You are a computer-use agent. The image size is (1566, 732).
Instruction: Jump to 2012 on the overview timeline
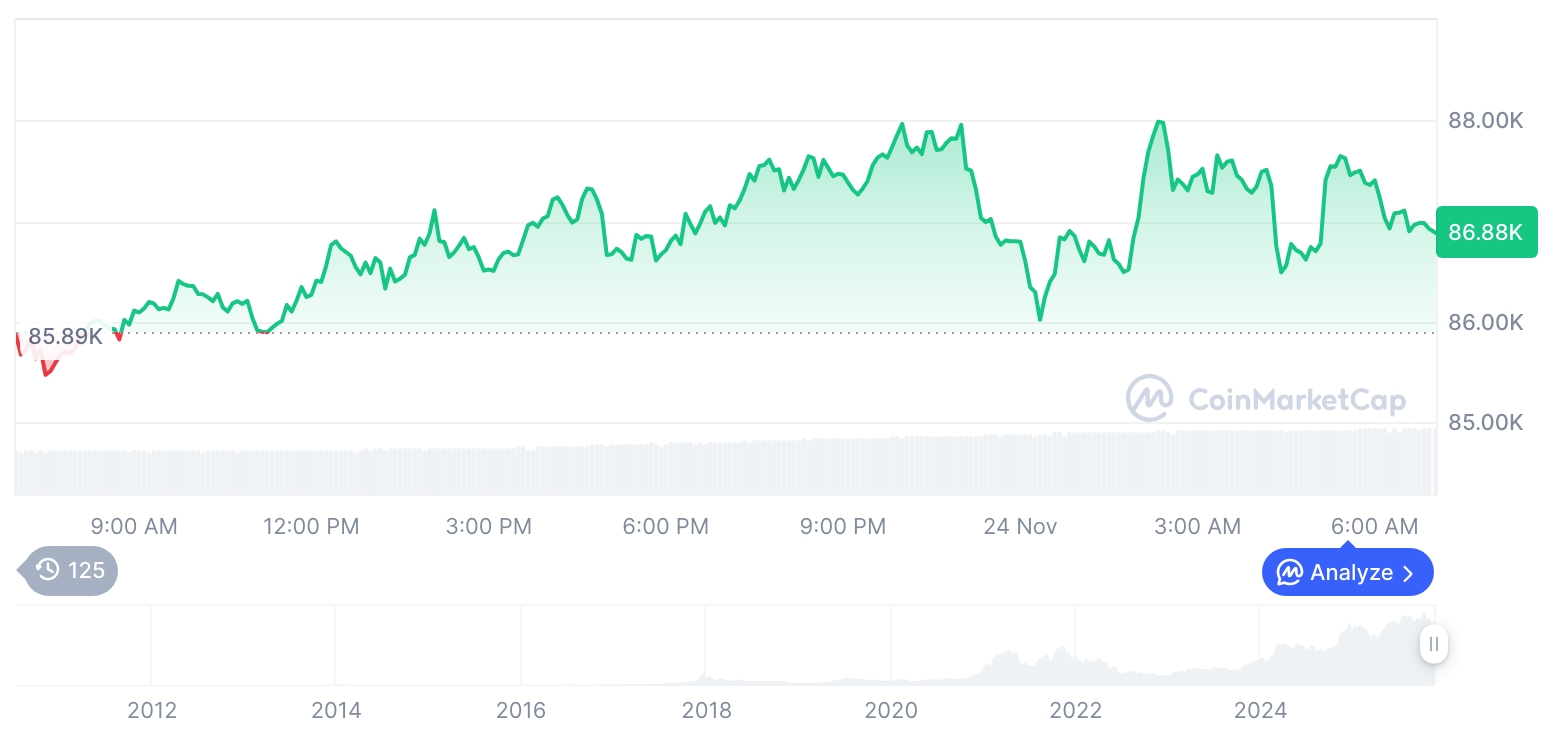click(x=152, y=711)
